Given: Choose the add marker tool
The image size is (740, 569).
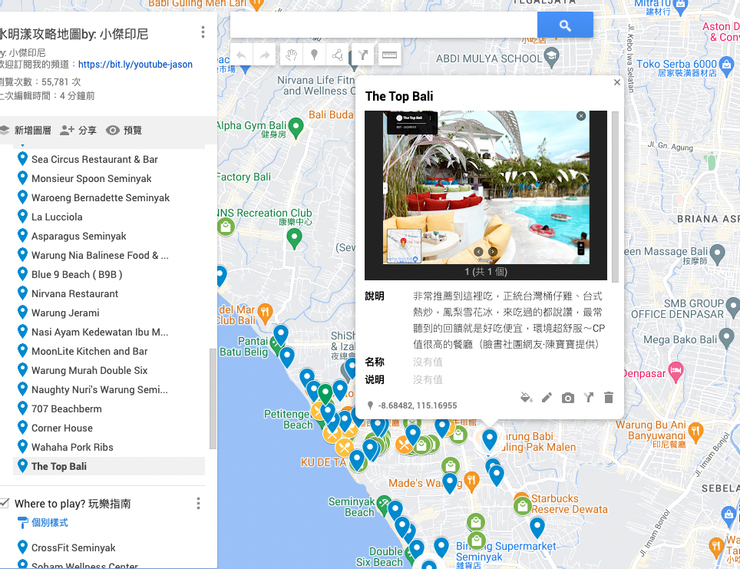Looking at the screenshot, I should [x=314, y=55].
